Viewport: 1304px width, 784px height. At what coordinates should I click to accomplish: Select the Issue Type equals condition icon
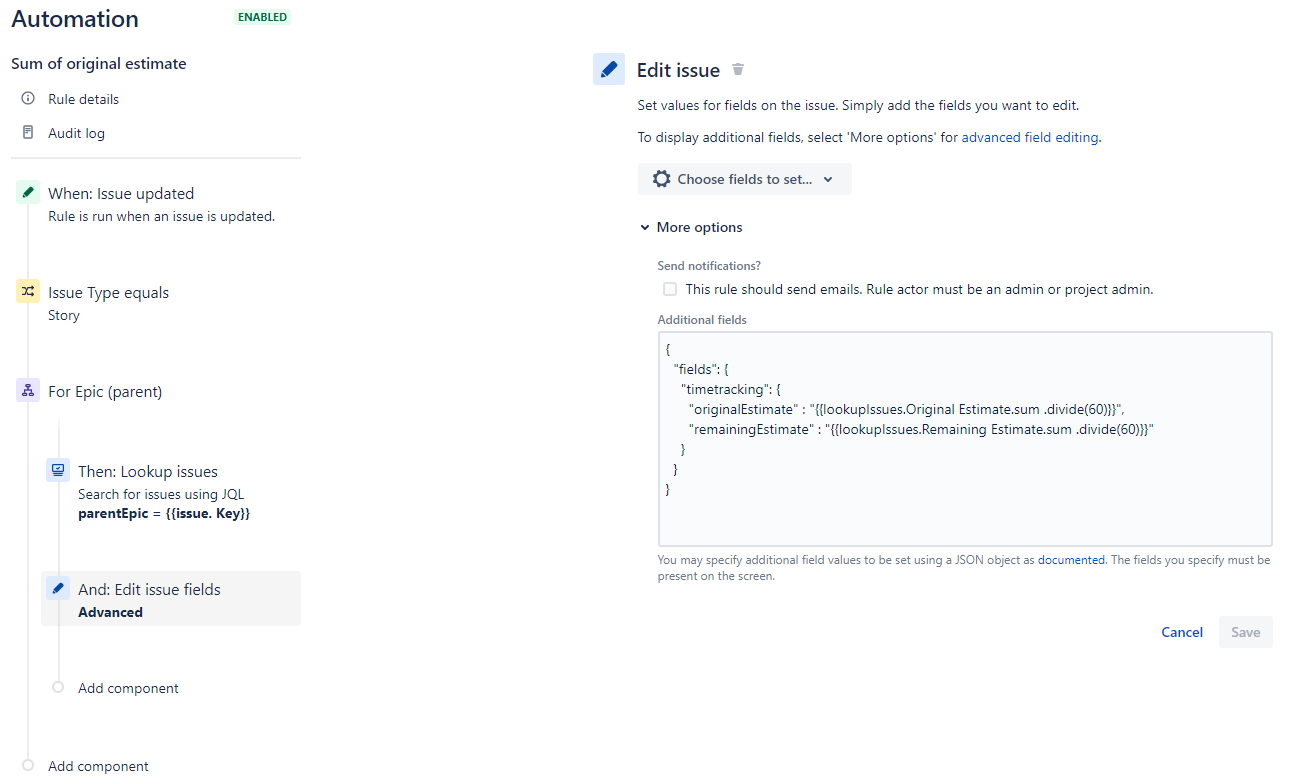27,291
